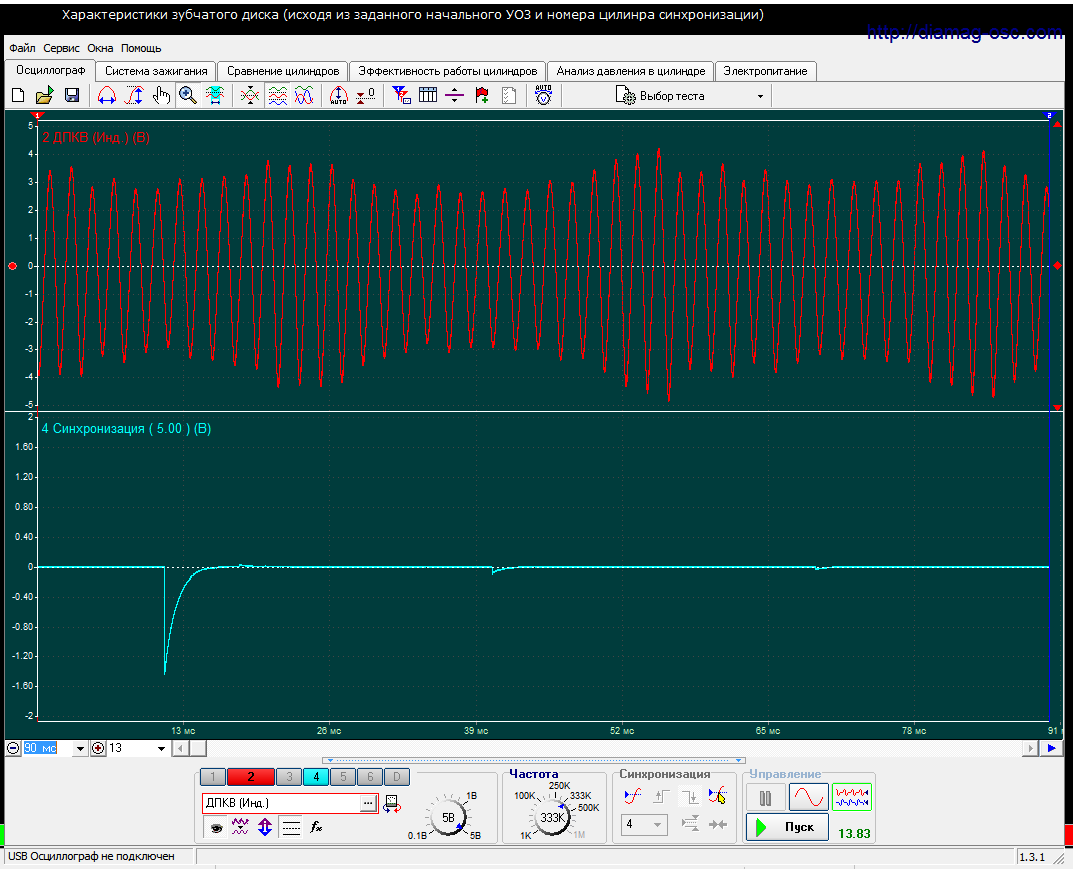Click the AUTO voltmeter icon
1077x869 pixels.
point(543,95)
